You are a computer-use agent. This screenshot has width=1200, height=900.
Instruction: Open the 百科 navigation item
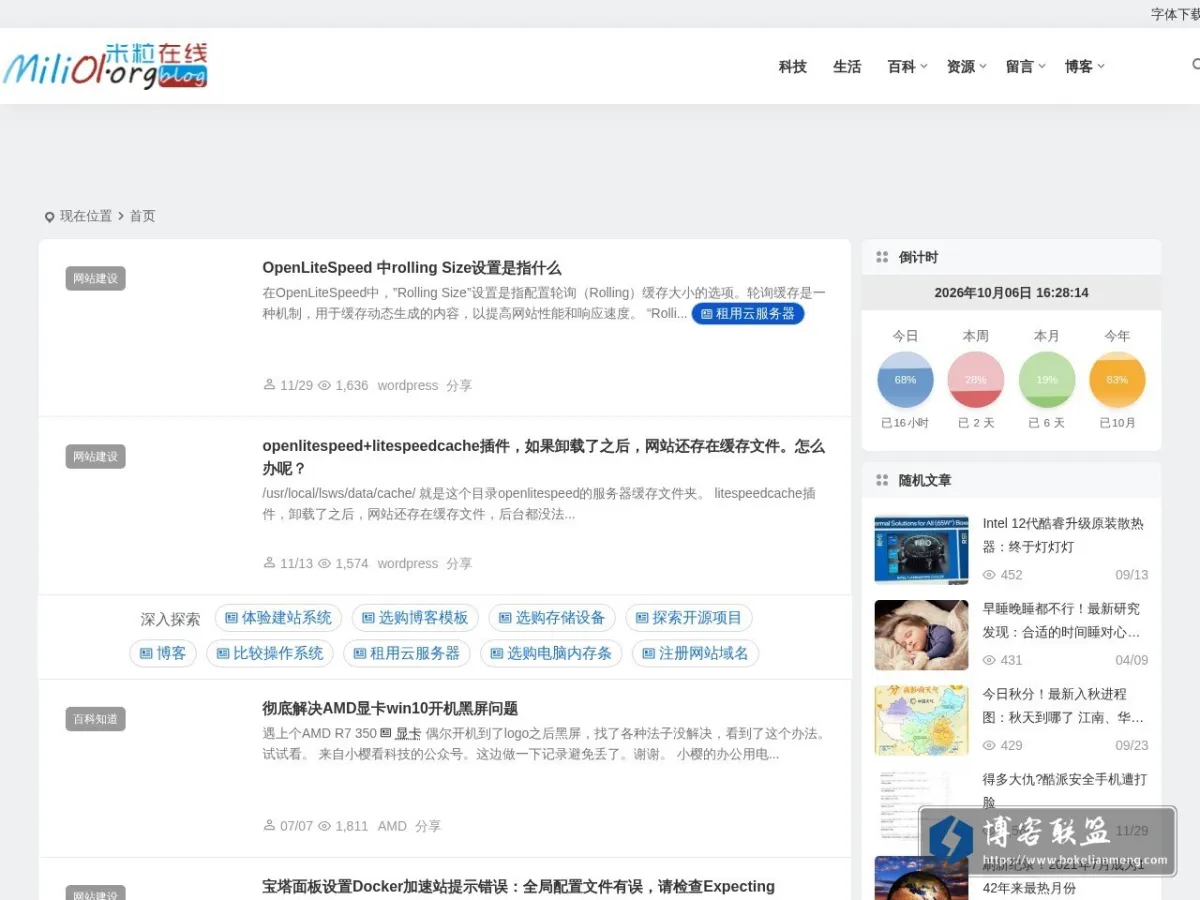[902, 66]
